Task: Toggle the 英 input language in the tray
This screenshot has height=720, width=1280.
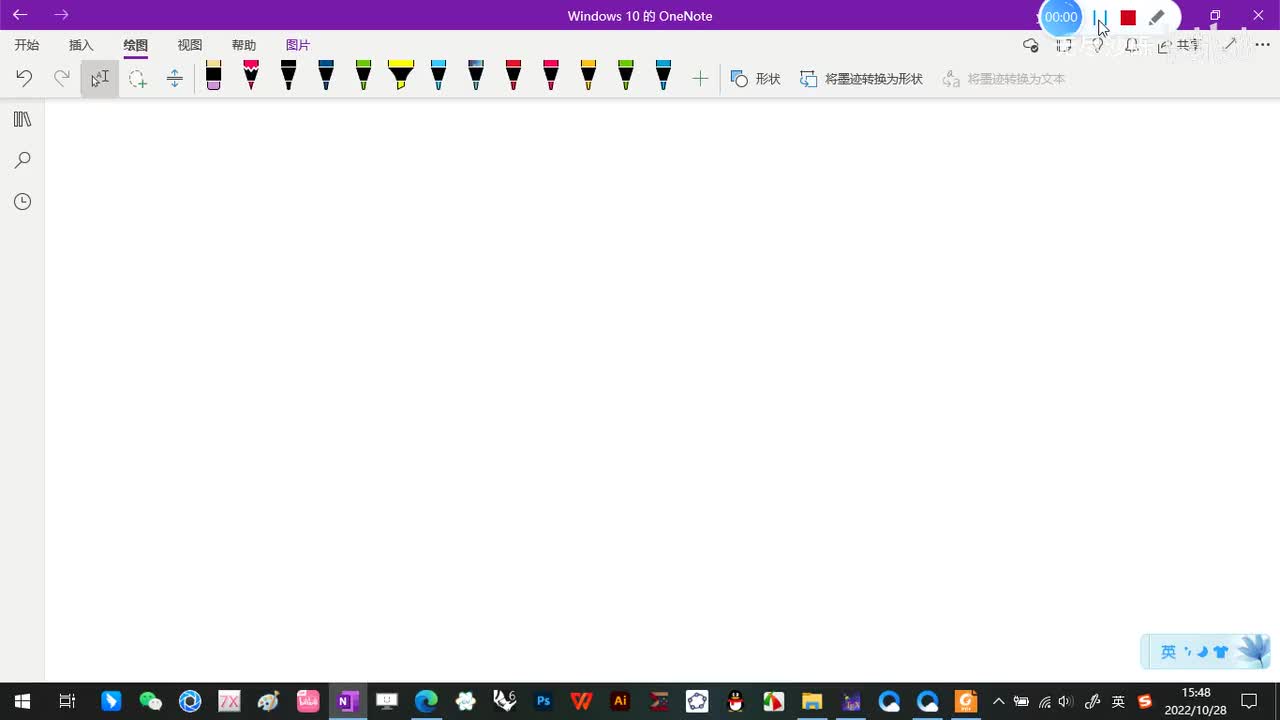Action: (x=1118, y=701)
